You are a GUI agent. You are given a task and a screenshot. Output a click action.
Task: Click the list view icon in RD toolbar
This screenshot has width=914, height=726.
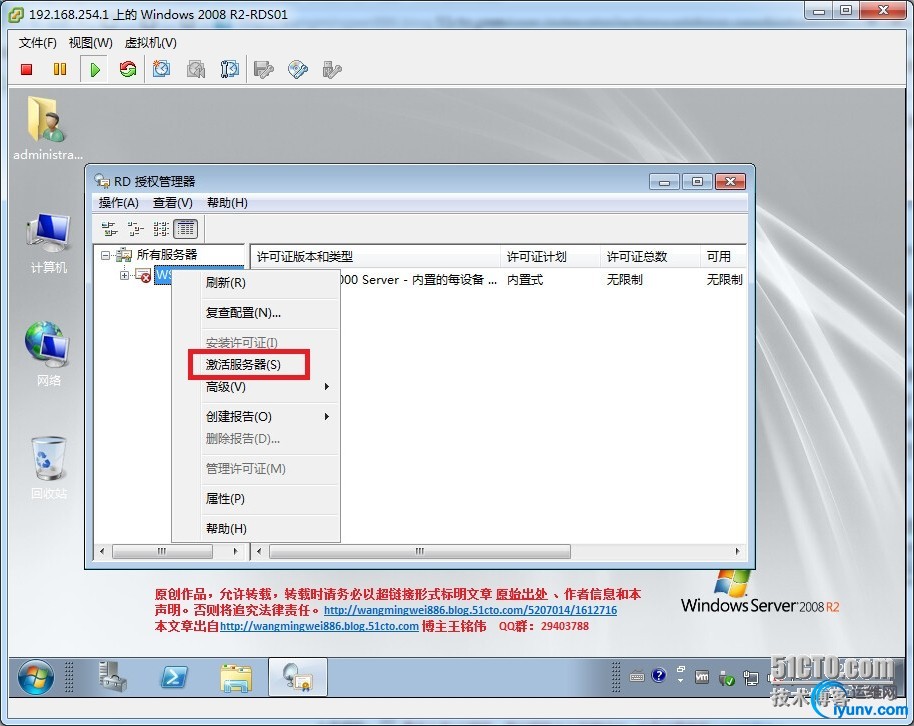click(161, 229)
